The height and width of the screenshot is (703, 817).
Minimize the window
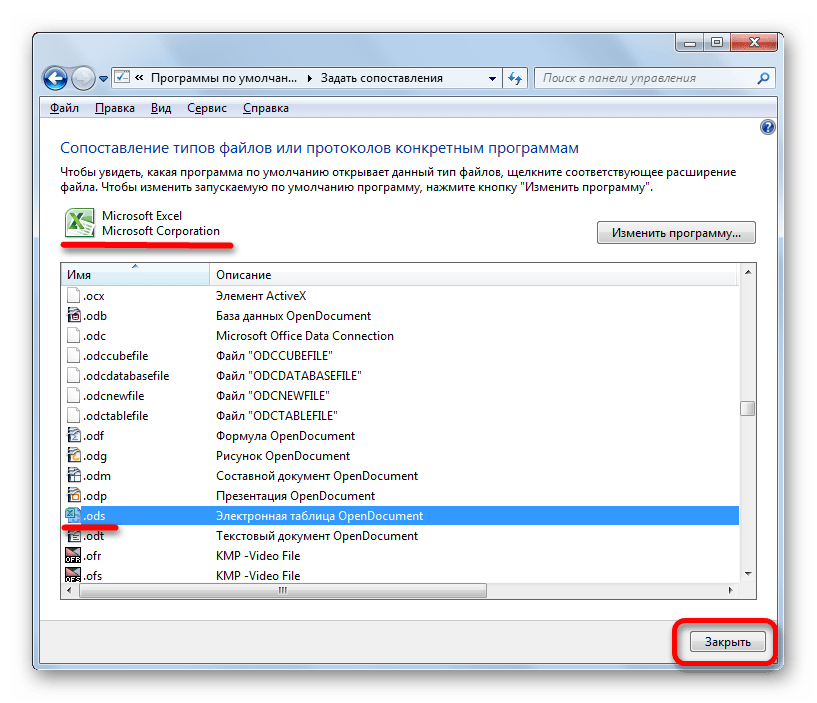pos(690,43)
